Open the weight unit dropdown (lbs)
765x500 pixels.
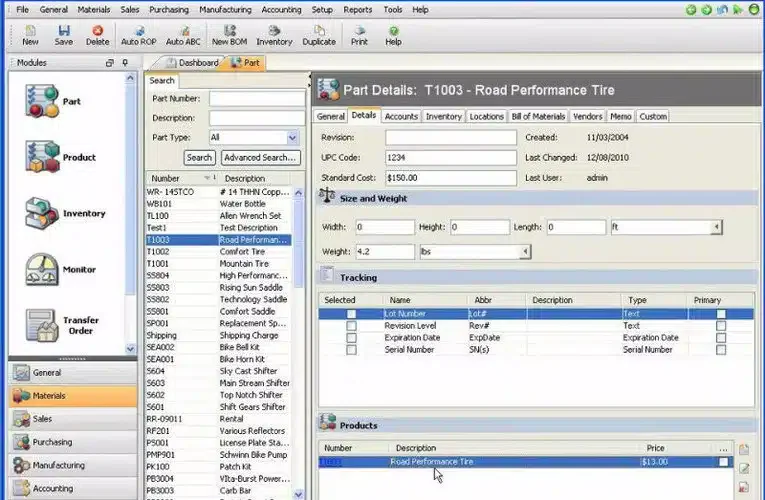(525, 252)
